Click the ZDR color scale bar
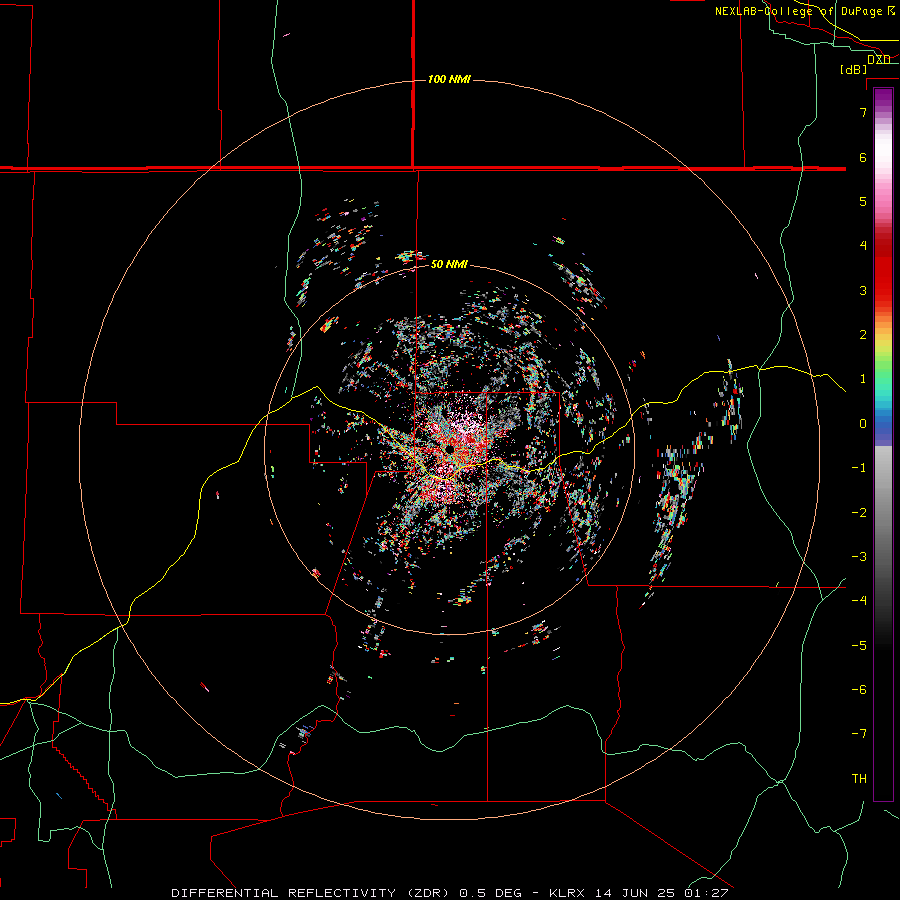 (x=883, y=444)
